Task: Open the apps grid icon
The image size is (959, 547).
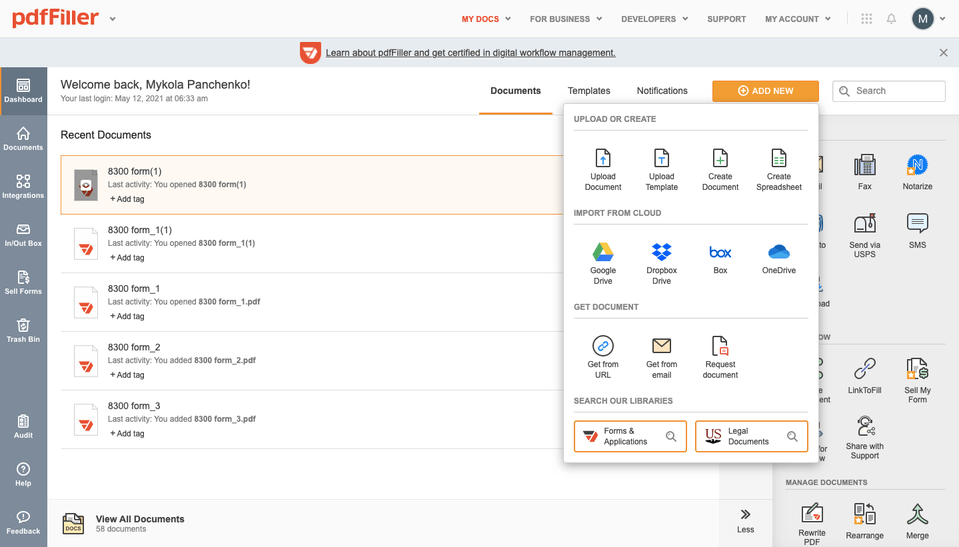Action: [x=866, y=19]
